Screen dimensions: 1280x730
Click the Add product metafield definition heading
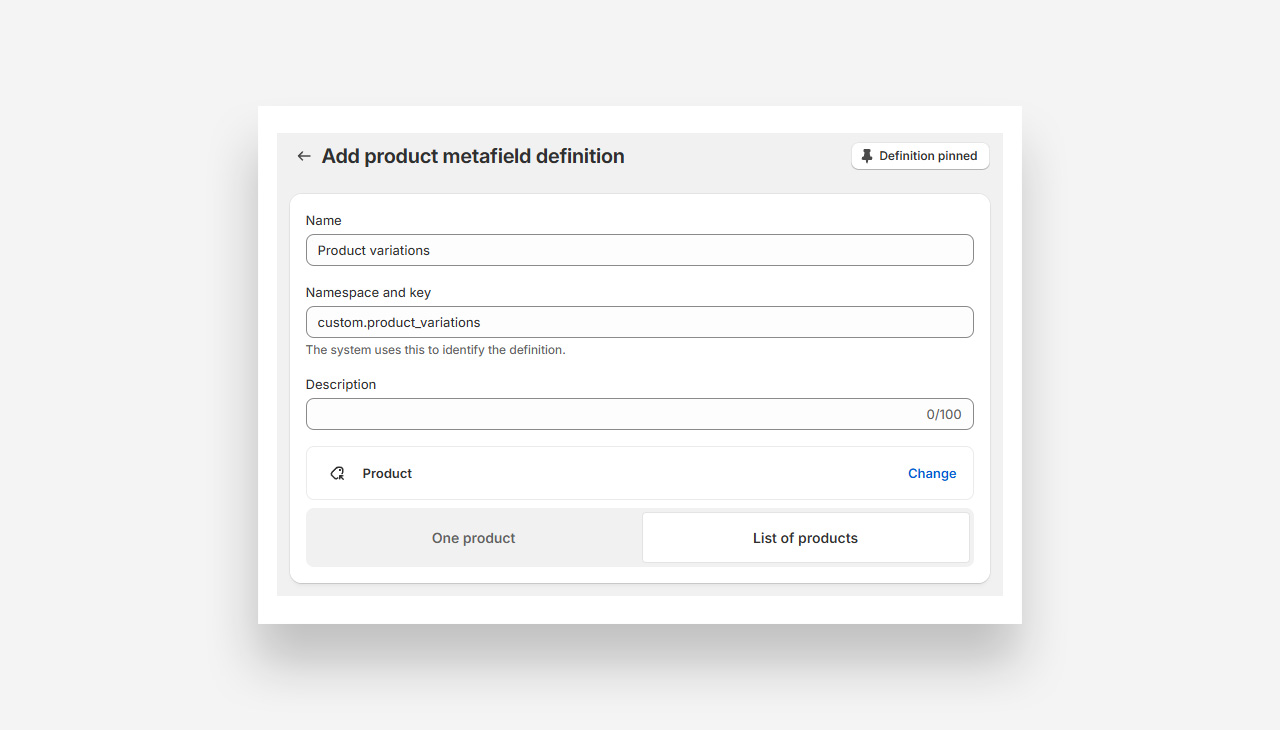tap(473, 156)
